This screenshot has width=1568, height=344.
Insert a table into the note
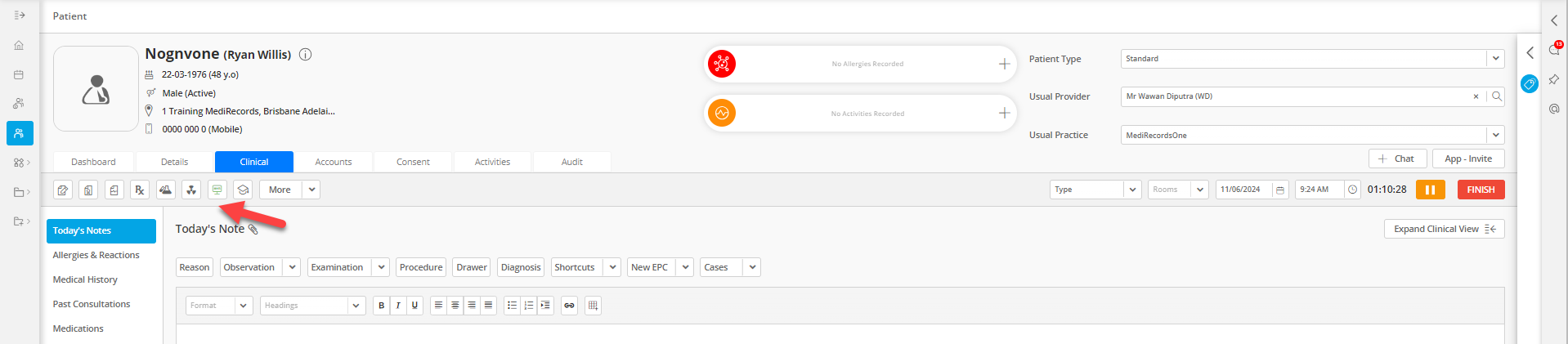[594, 306]
